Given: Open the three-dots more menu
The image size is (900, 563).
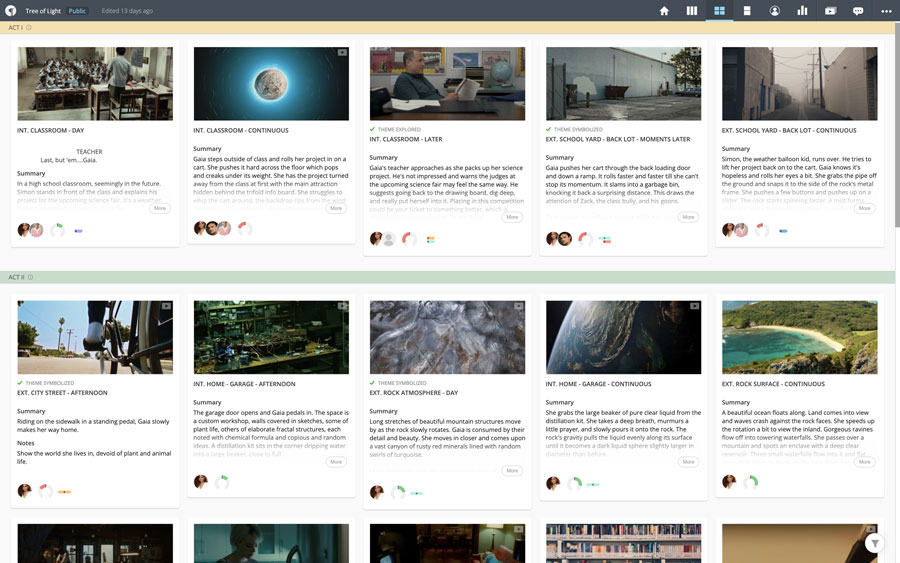Looking at the screenshot, I should click(886, 10).
